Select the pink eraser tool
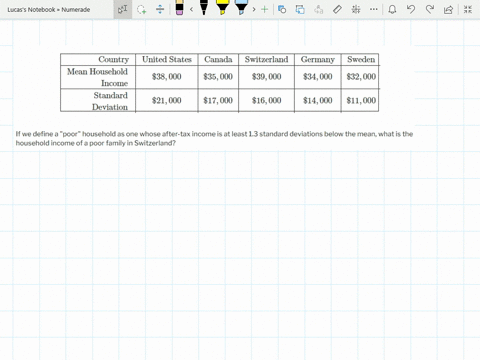This screenshot has height=360, width=480. point(179,8)
